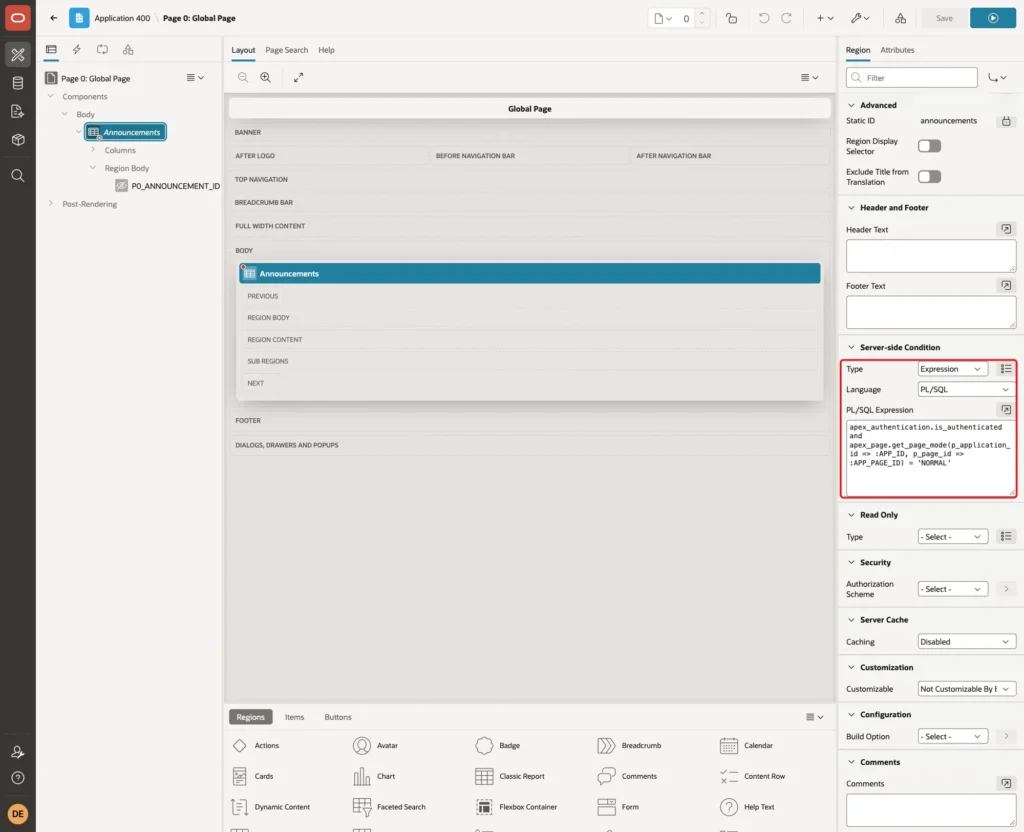Open PL/SQL Expression code editor icon
This screenshot has height=832, width=1024.
click(x=1006, y=409)
